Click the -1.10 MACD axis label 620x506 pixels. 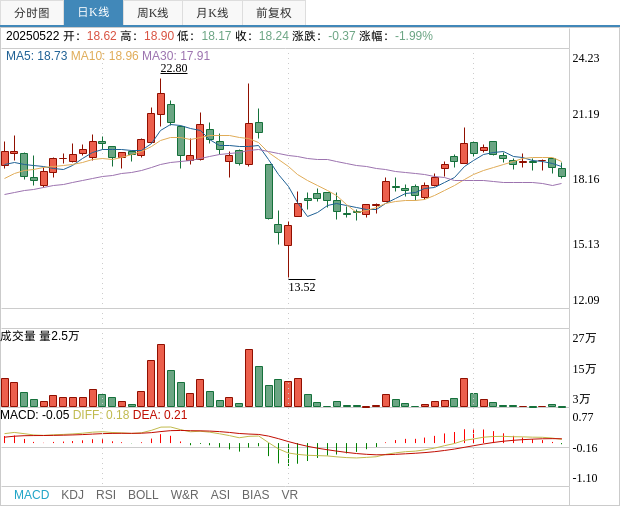point(585,478)
